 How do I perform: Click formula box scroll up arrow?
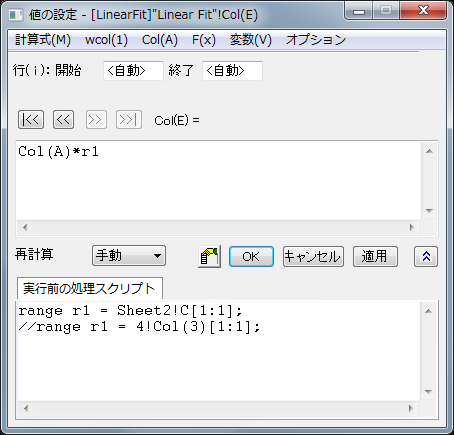429,151
